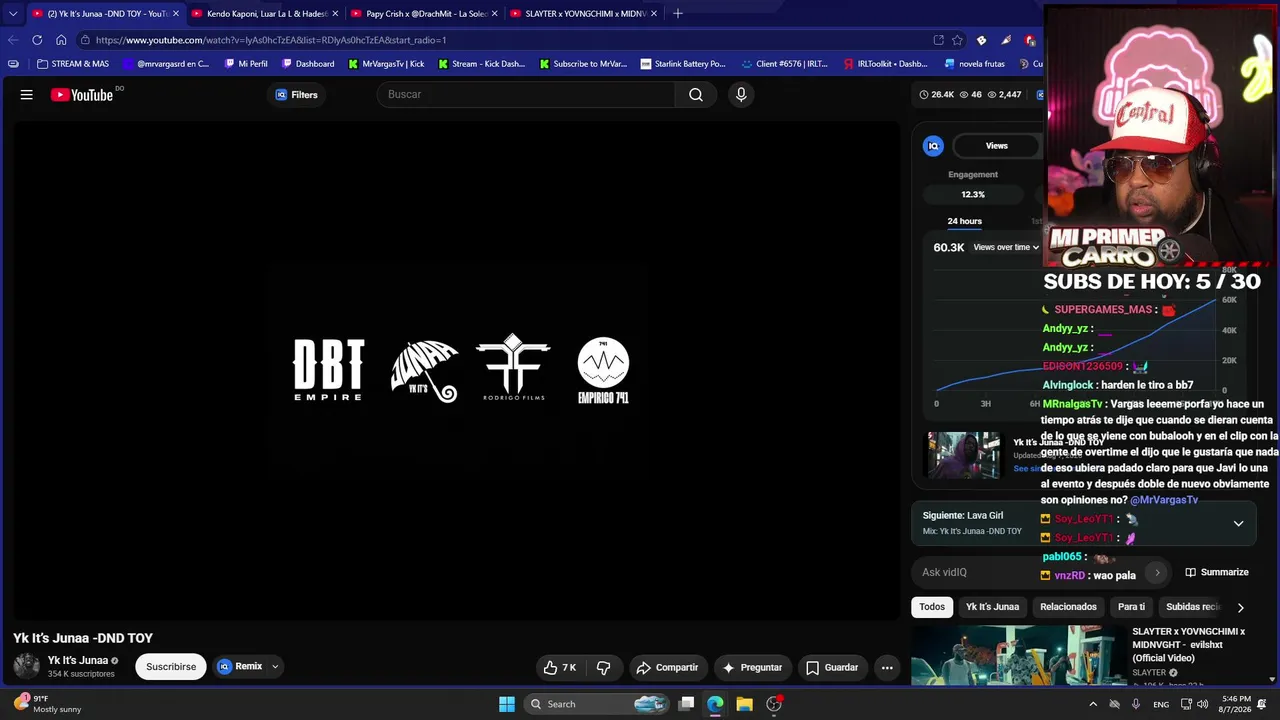The image size is (1280, 720).
Task: Share the video via Compartir
Action: [668, 667]
